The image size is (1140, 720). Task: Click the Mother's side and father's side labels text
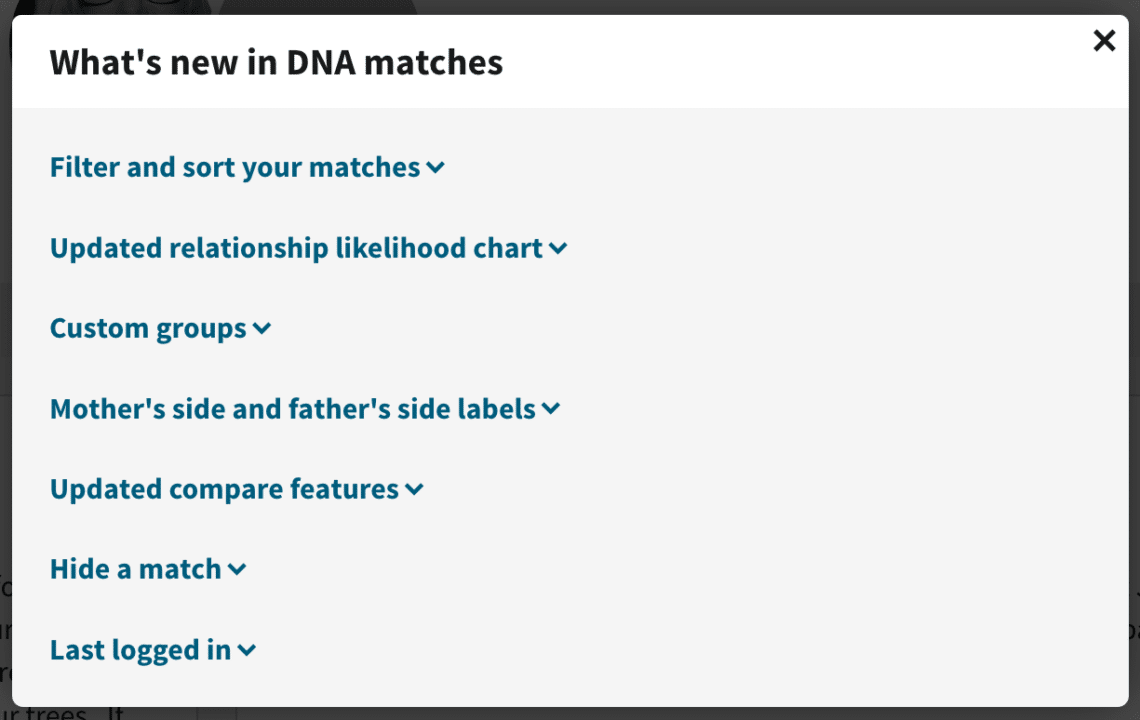point(292,409)
